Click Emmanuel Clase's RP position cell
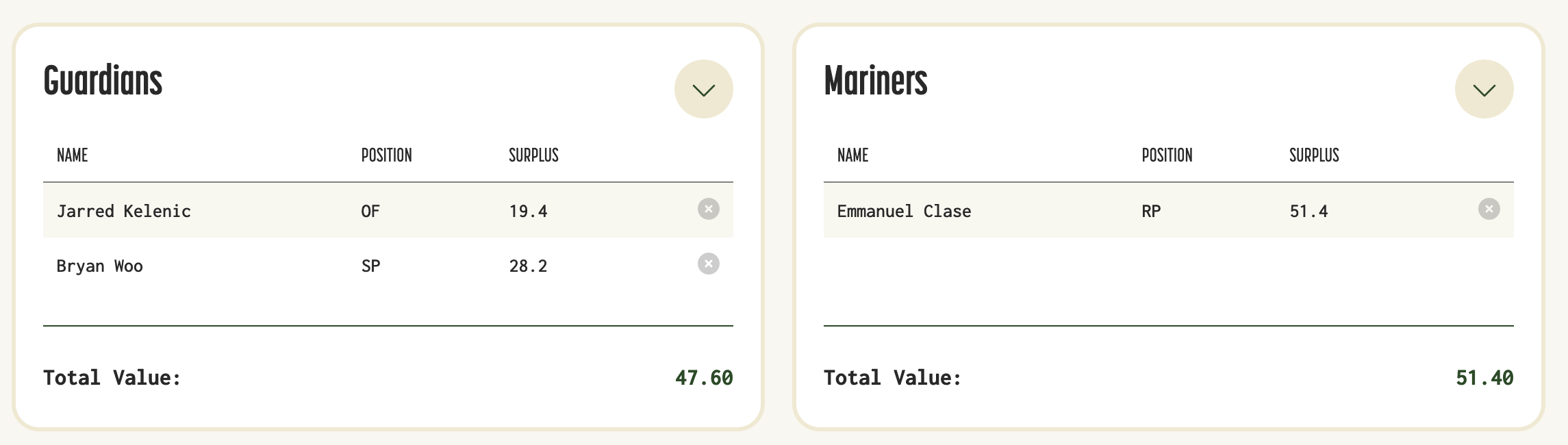This screenshot has width=1568, height=445. pos(1151,211)
